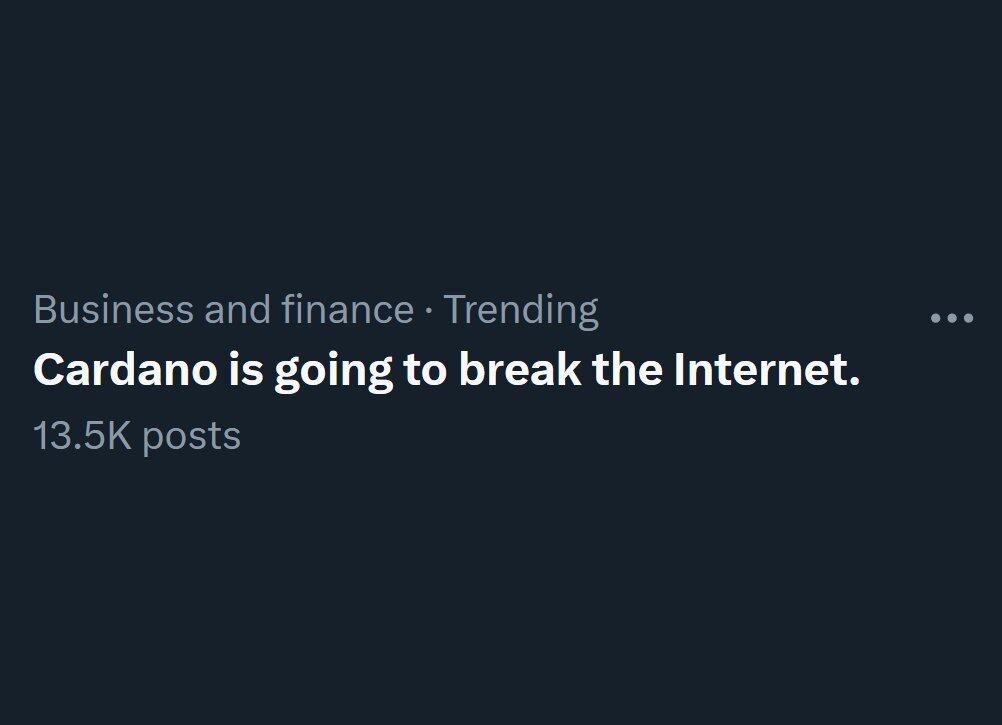Select the 'Trending' label text
1002x725 pixels.
click(x=521, y=310)
